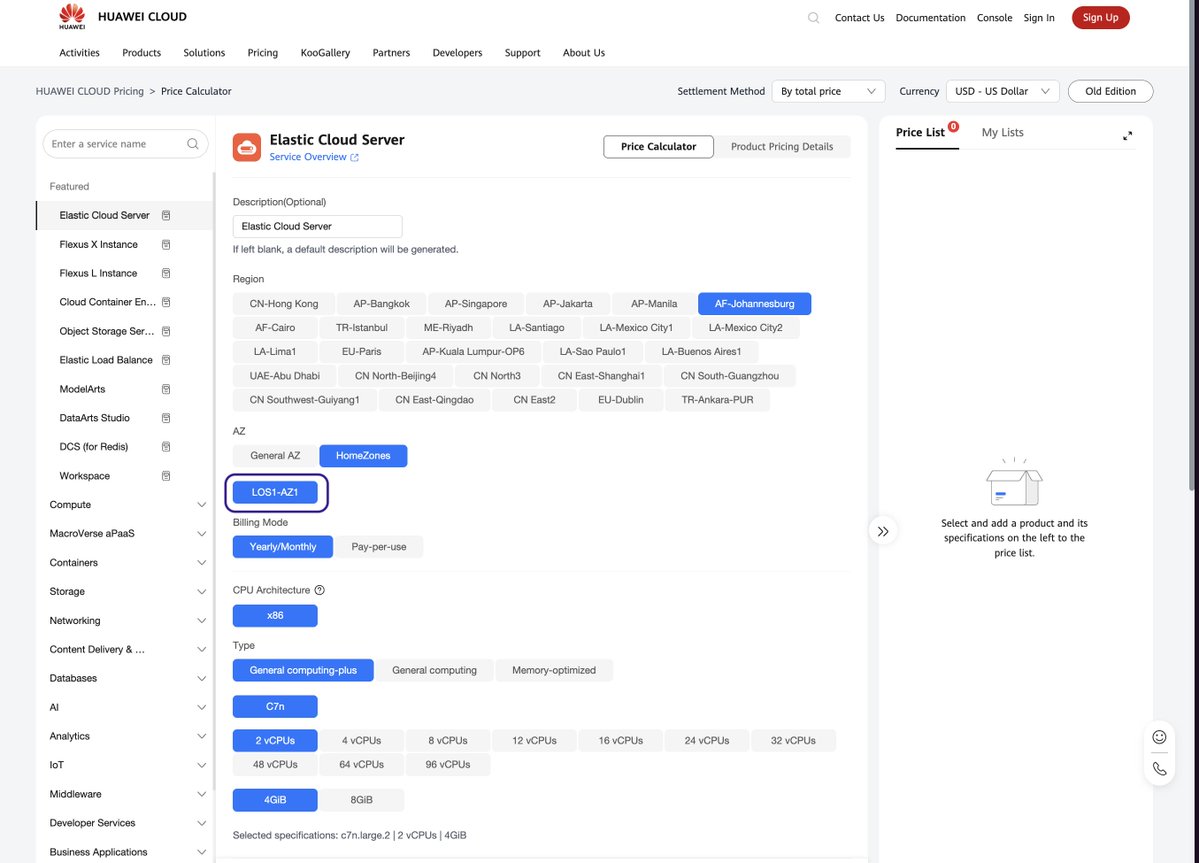
Task: Select the Price List tab
Action: pyautogui.click(x=920, y=132)
